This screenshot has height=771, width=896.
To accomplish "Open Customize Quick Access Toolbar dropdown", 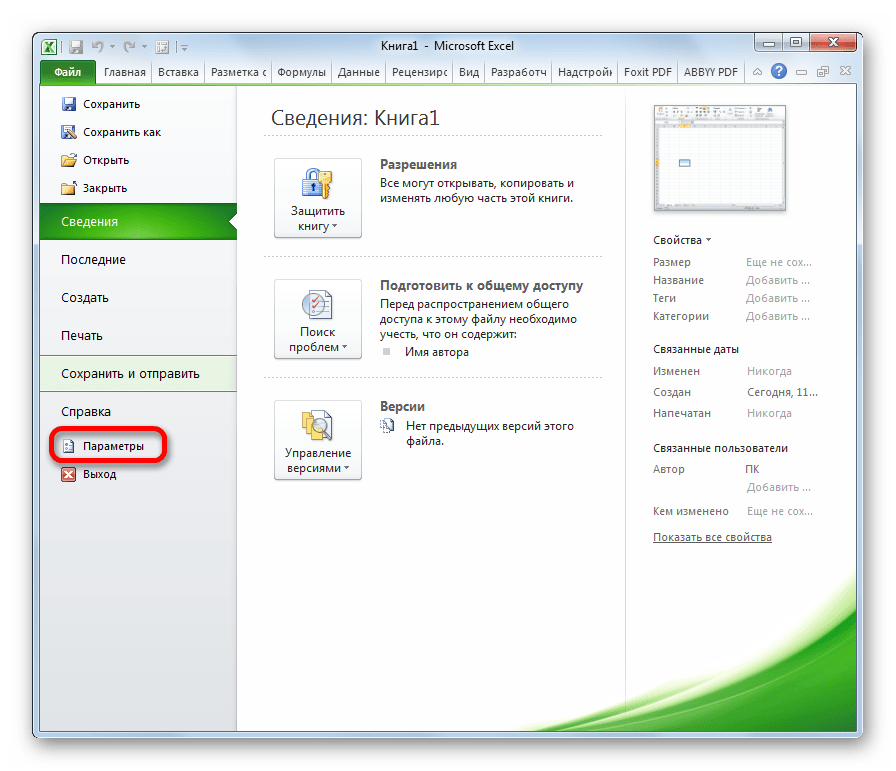I will (185, 48).
